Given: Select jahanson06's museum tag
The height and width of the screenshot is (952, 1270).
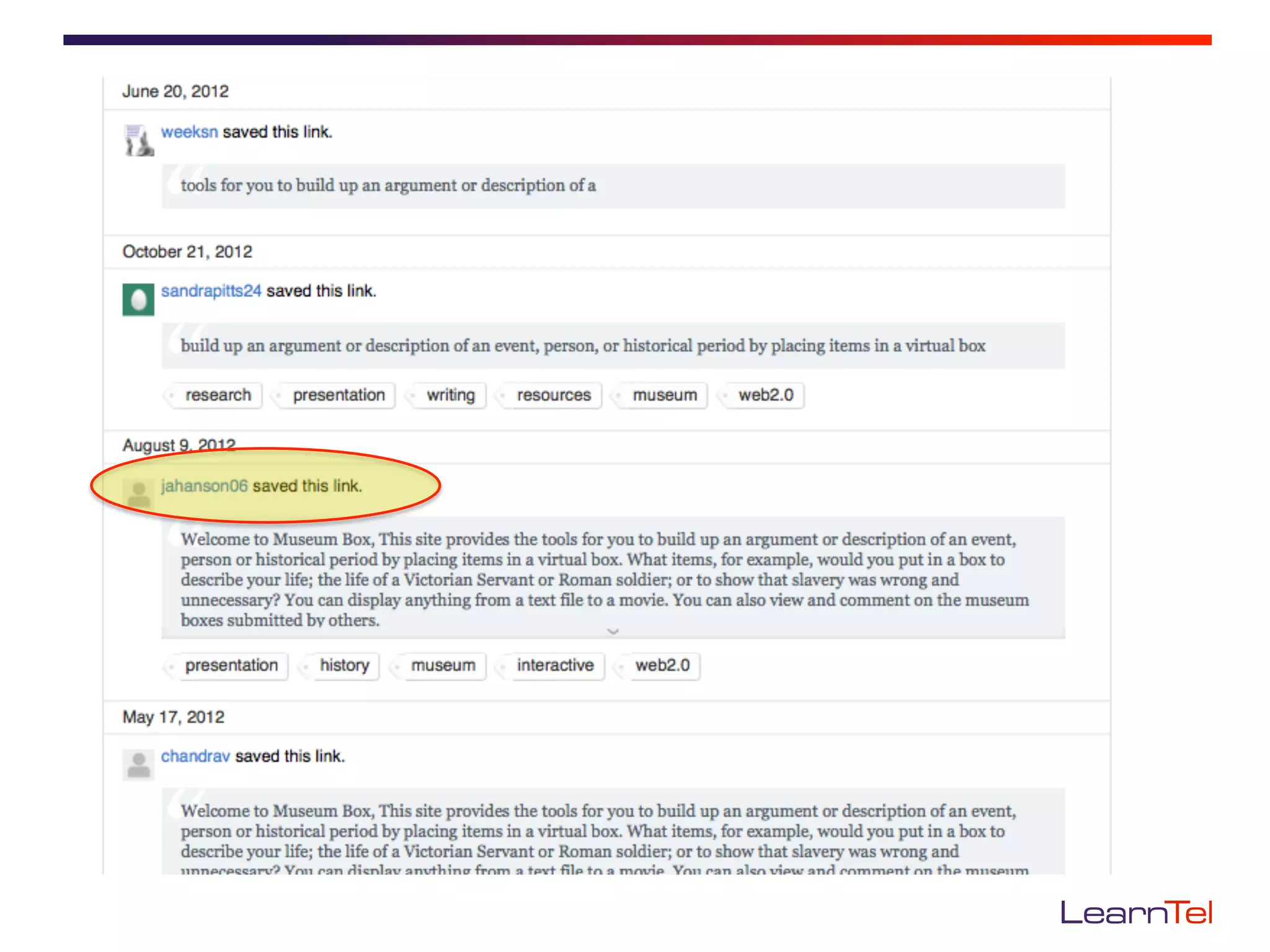Looking at the screenshot, I should (443, 666).
